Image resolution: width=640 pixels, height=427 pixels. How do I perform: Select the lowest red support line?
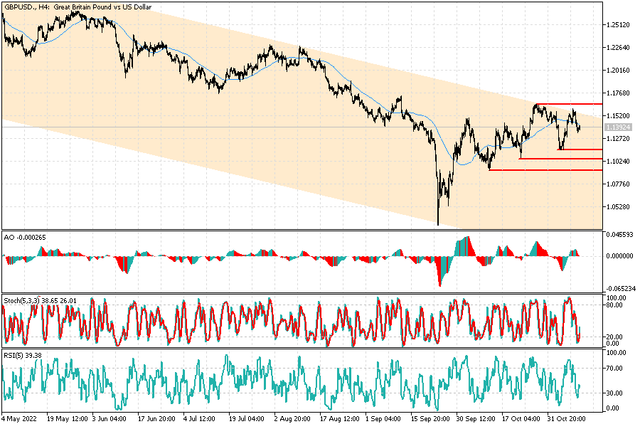(560, 170)
